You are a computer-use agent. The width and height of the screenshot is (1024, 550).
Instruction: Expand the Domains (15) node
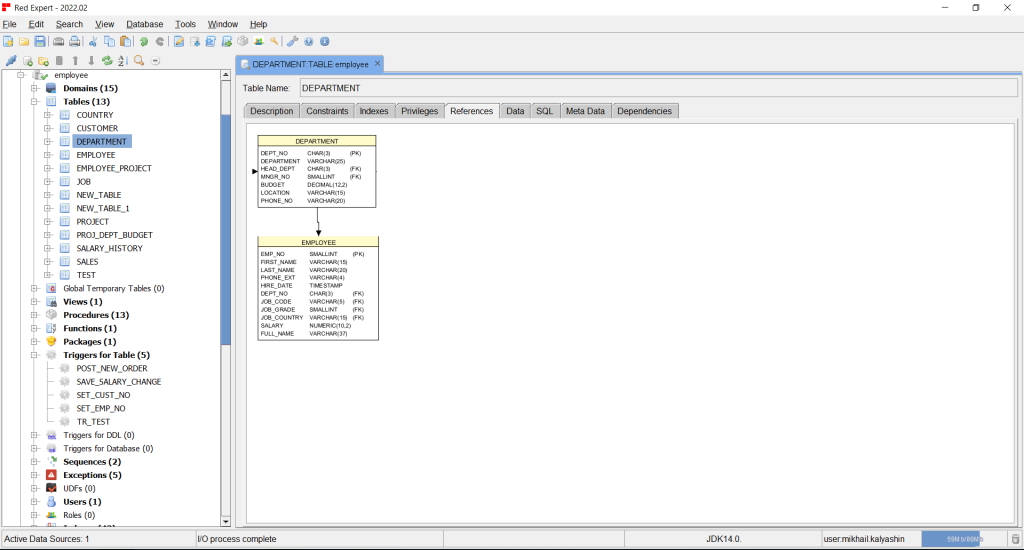coord(34,88)
